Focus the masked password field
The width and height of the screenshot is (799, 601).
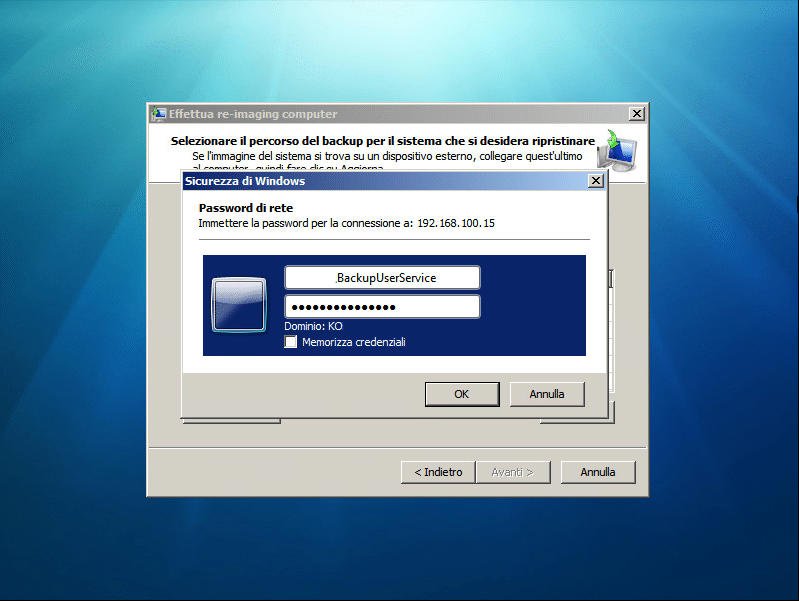pos(382,307)
